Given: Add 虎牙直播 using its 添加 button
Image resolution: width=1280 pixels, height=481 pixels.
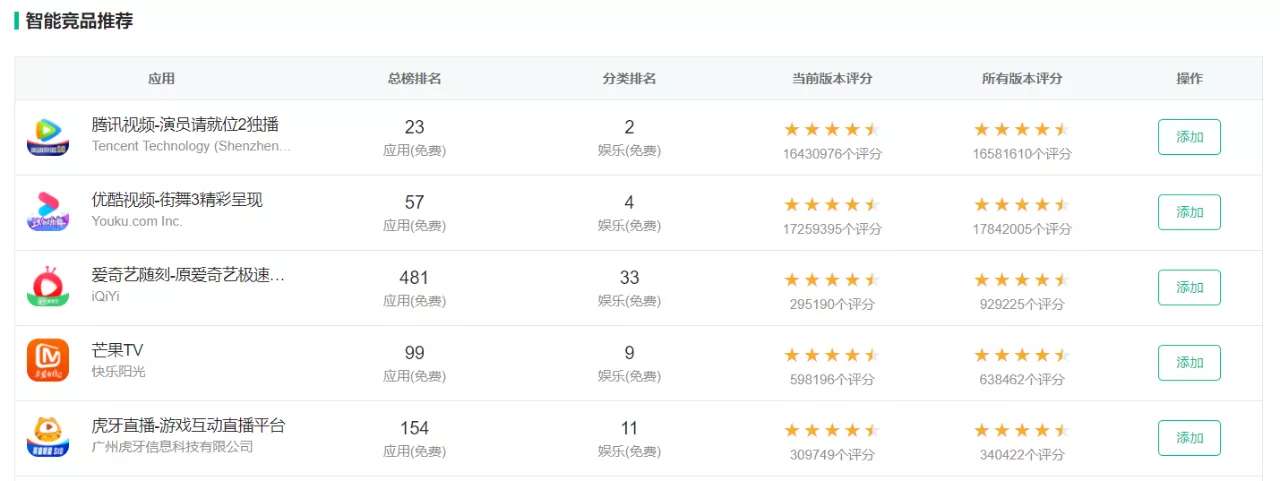Looking at the screenshot, I should [1189, 438].
